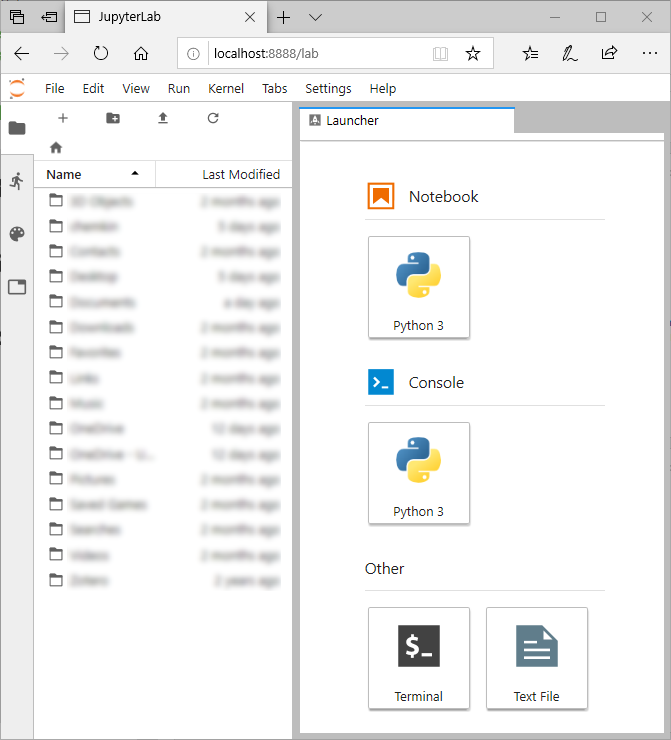This screenshot has width=671, height=740.
Task: Click the upload files icon
Action: click(x=163, y=118)
